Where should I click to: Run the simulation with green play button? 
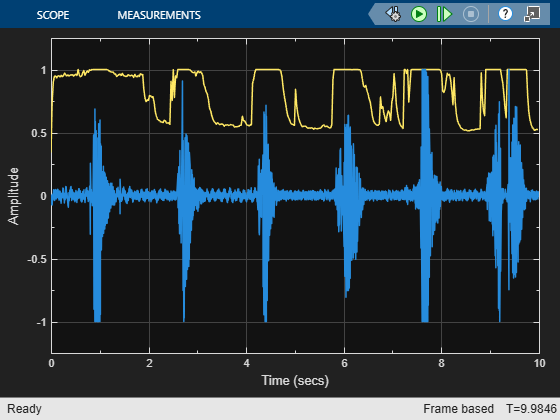coord(419,14)
